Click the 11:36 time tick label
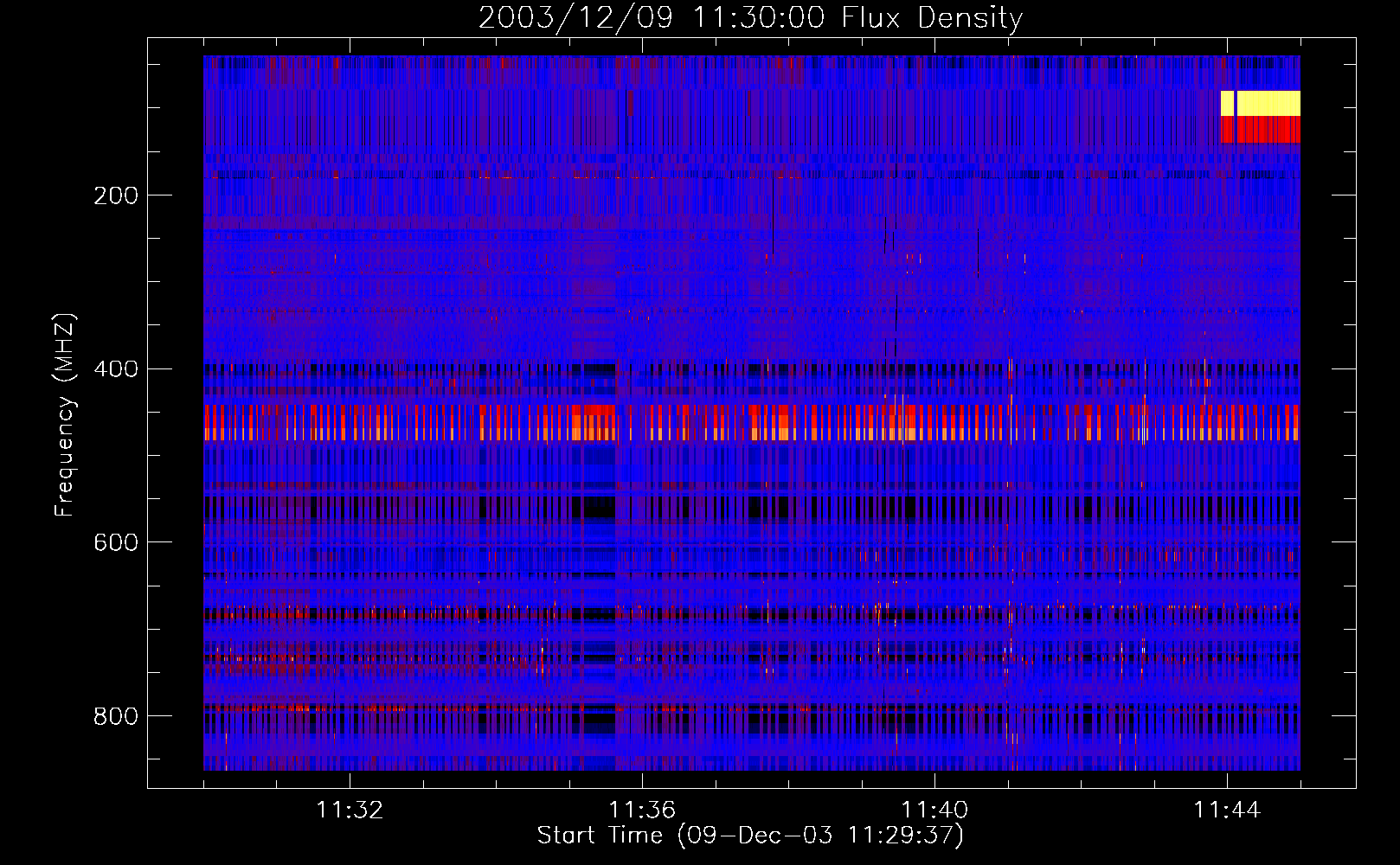The width and height of the screenshot is (1400, 865). point(642,811)
